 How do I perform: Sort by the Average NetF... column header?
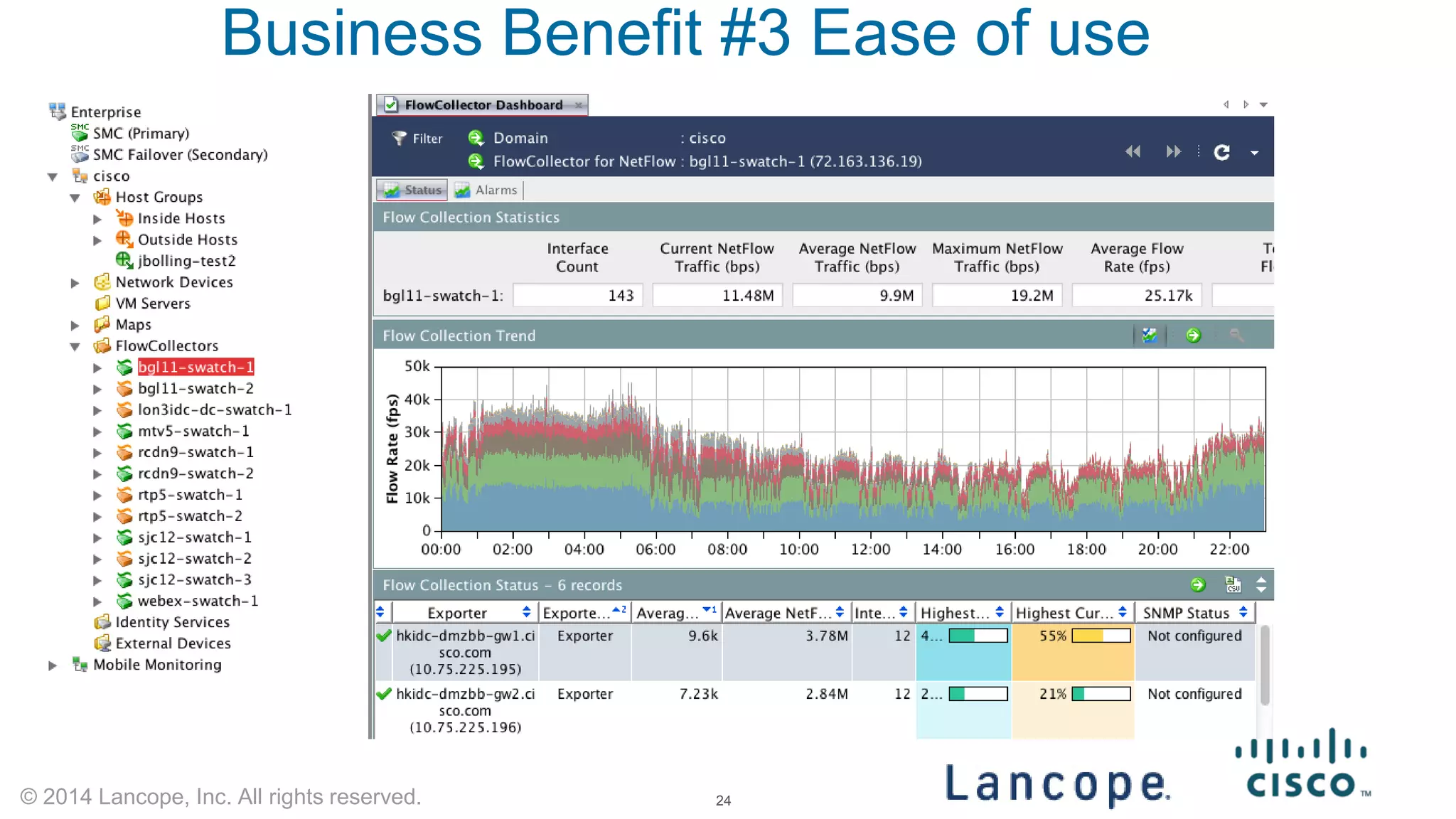(786, 613)
